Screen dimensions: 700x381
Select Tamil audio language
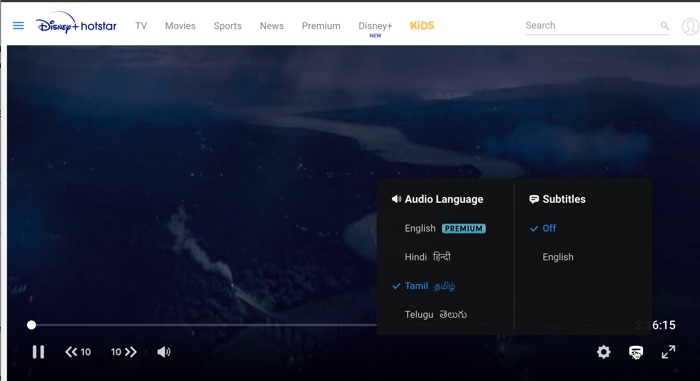(x=429, y=286)
